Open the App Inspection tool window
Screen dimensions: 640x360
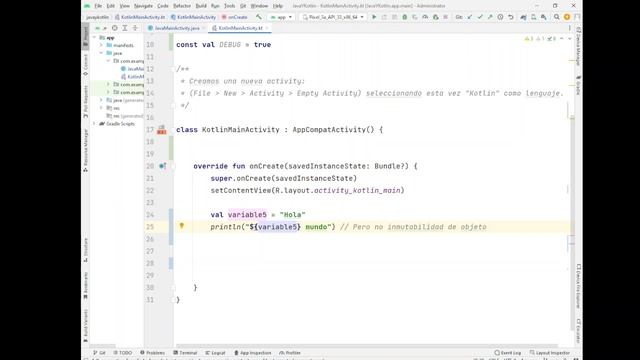[253, 353]
